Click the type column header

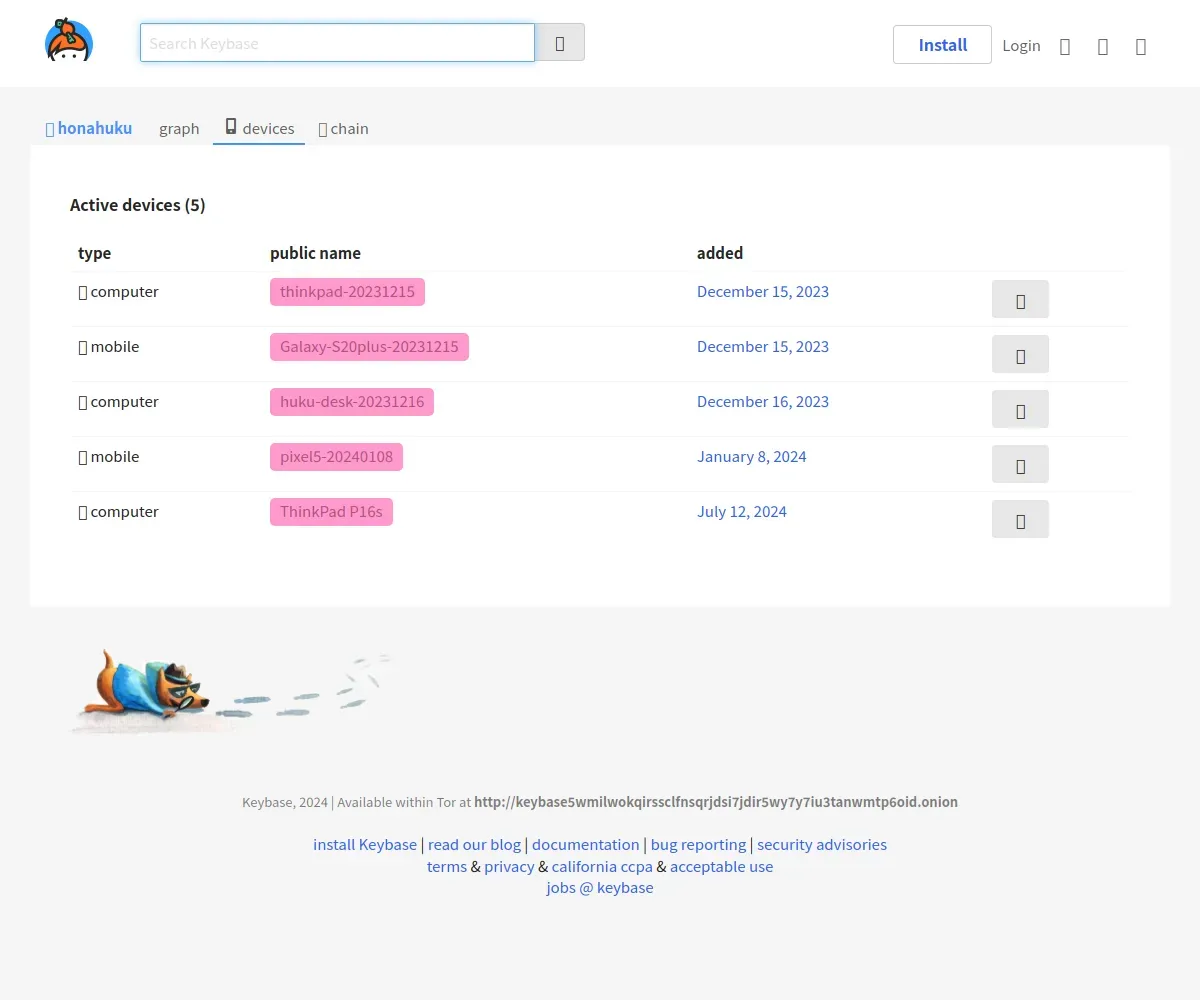(x=94, y=253)
